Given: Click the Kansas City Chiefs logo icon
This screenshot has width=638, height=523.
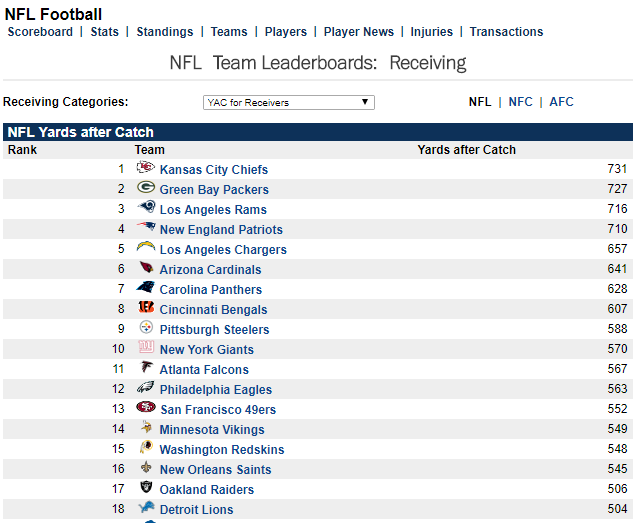Looking at the screenshot, I should click(x=146, y=167).
